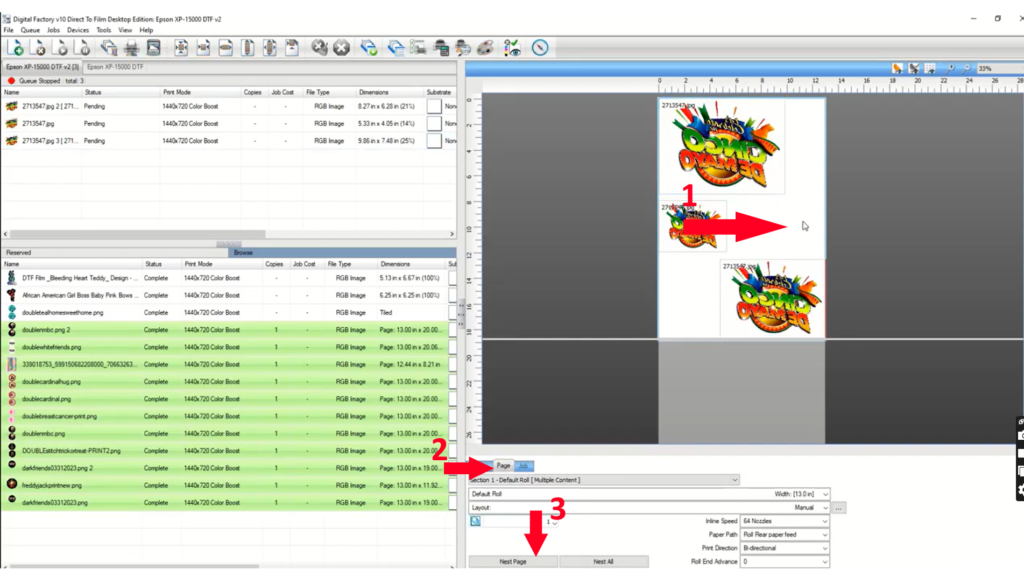Switch to the Epson XP-15000 DTF tab
Screen dimensions: 1024x576
coord(116,67)
